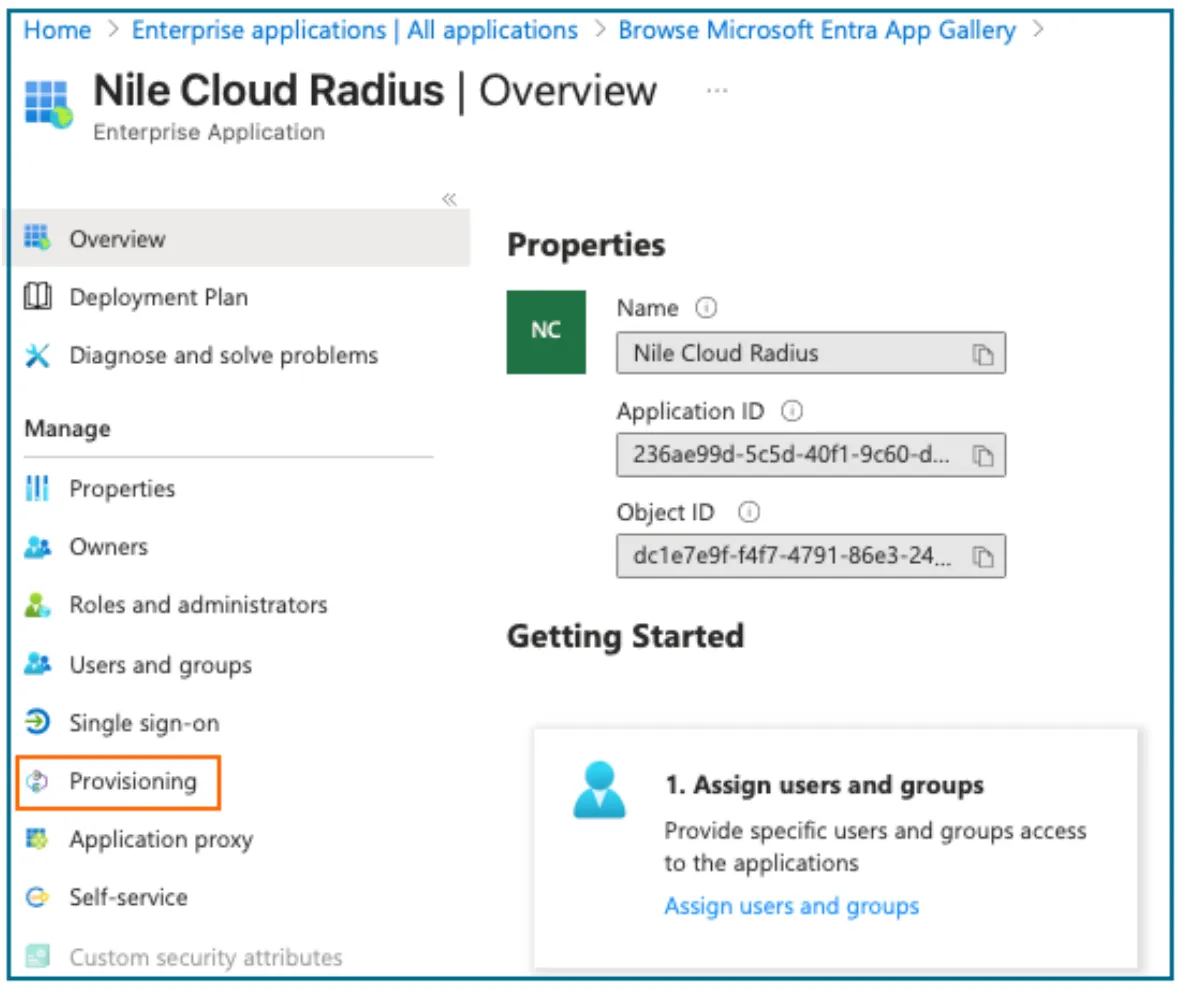This screenshot has height=990, width=1182.
Task: Click the NC application logo tile
Action: coord(546,332)
